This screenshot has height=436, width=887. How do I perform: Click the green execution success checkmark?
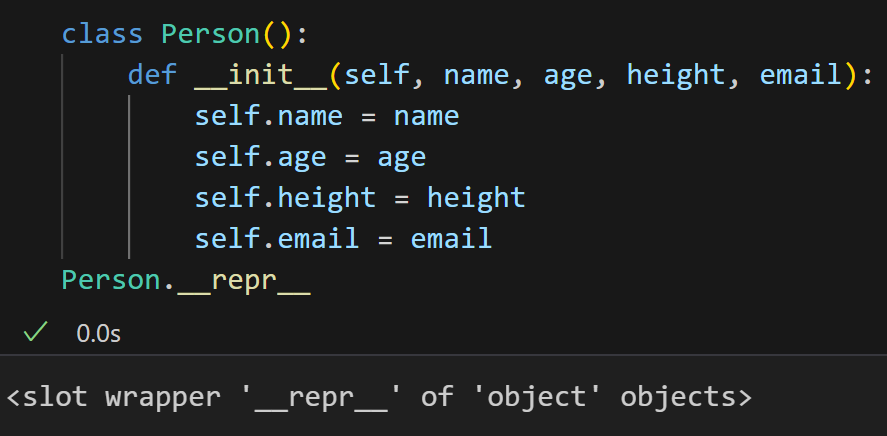pos(36,332)
